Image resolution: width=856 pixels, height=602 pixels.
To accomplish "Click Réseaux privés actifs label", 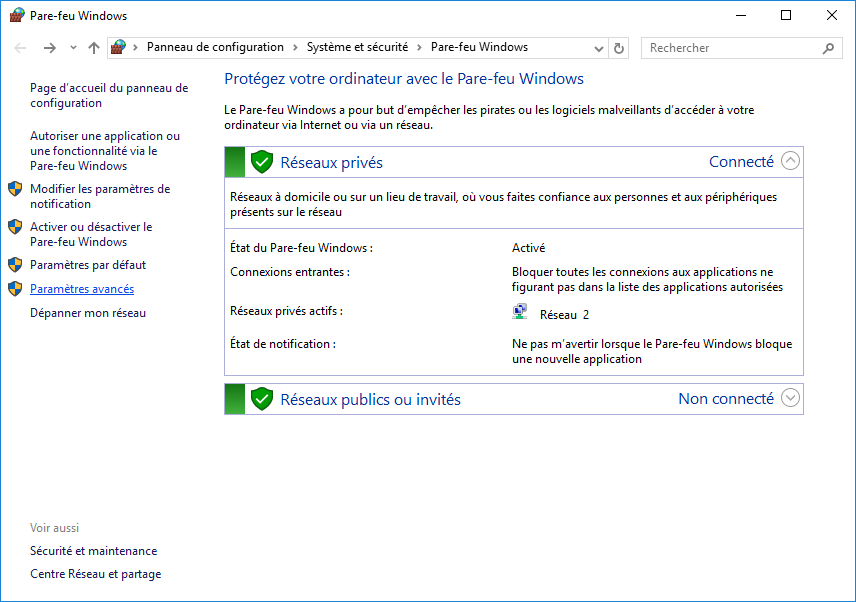I will [x=287, y=311].
